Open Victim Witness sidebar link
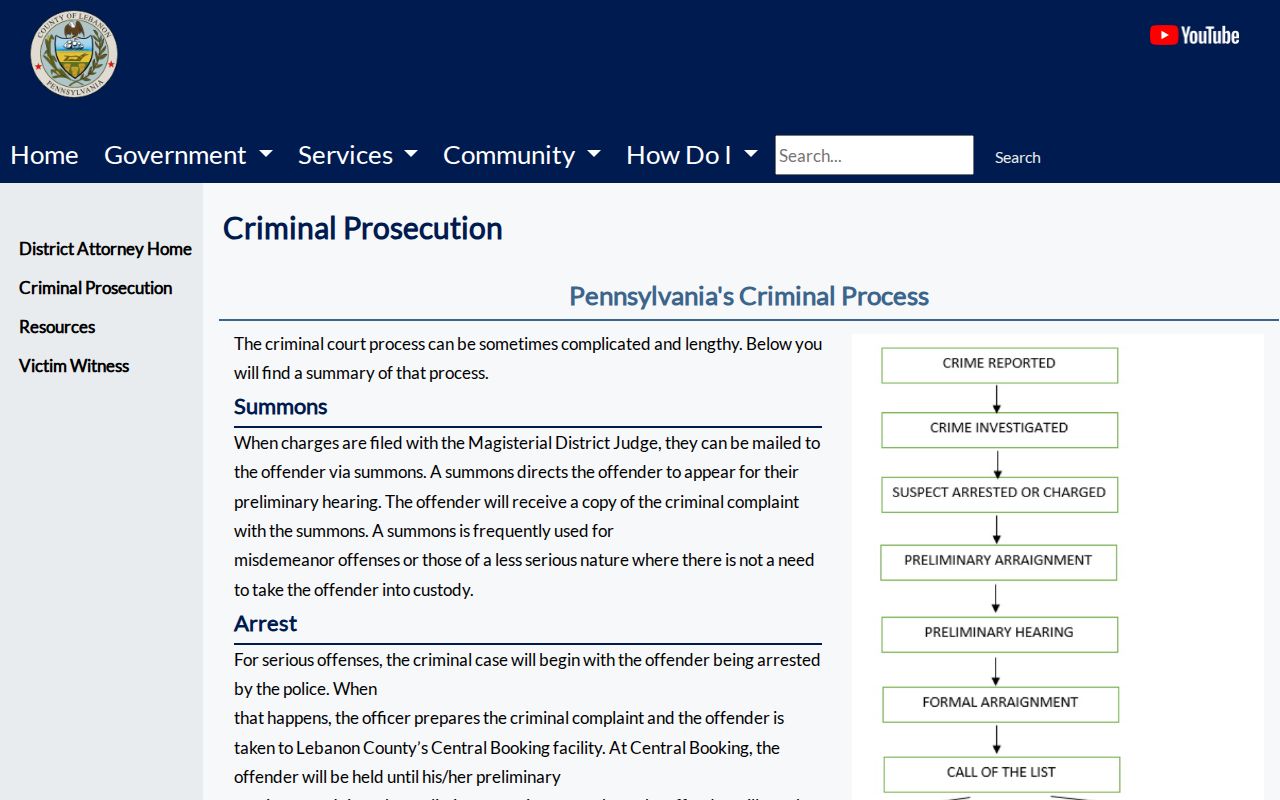 coord(74,366)
